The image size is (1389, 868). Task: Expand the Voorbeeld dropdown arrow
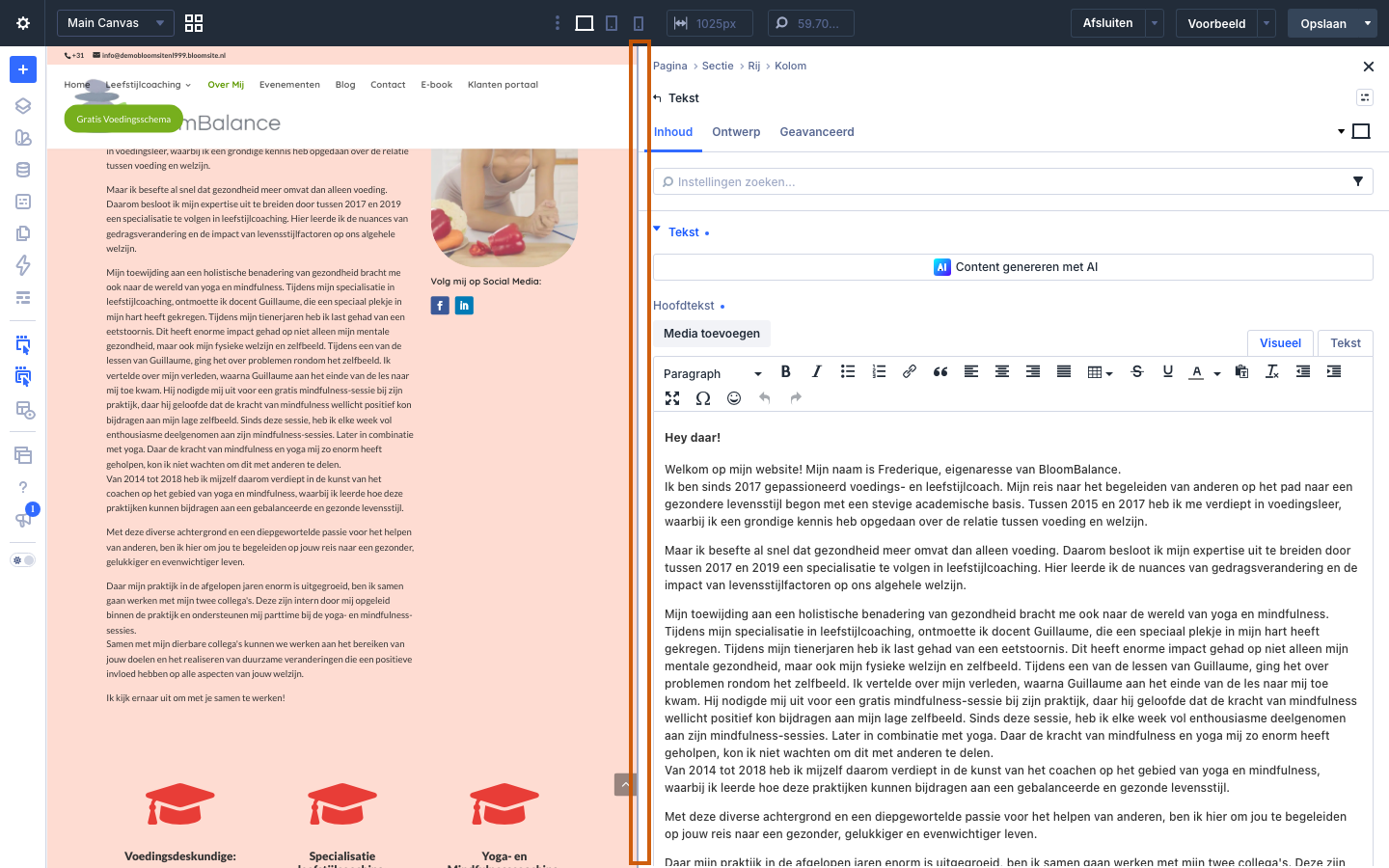1266,23
